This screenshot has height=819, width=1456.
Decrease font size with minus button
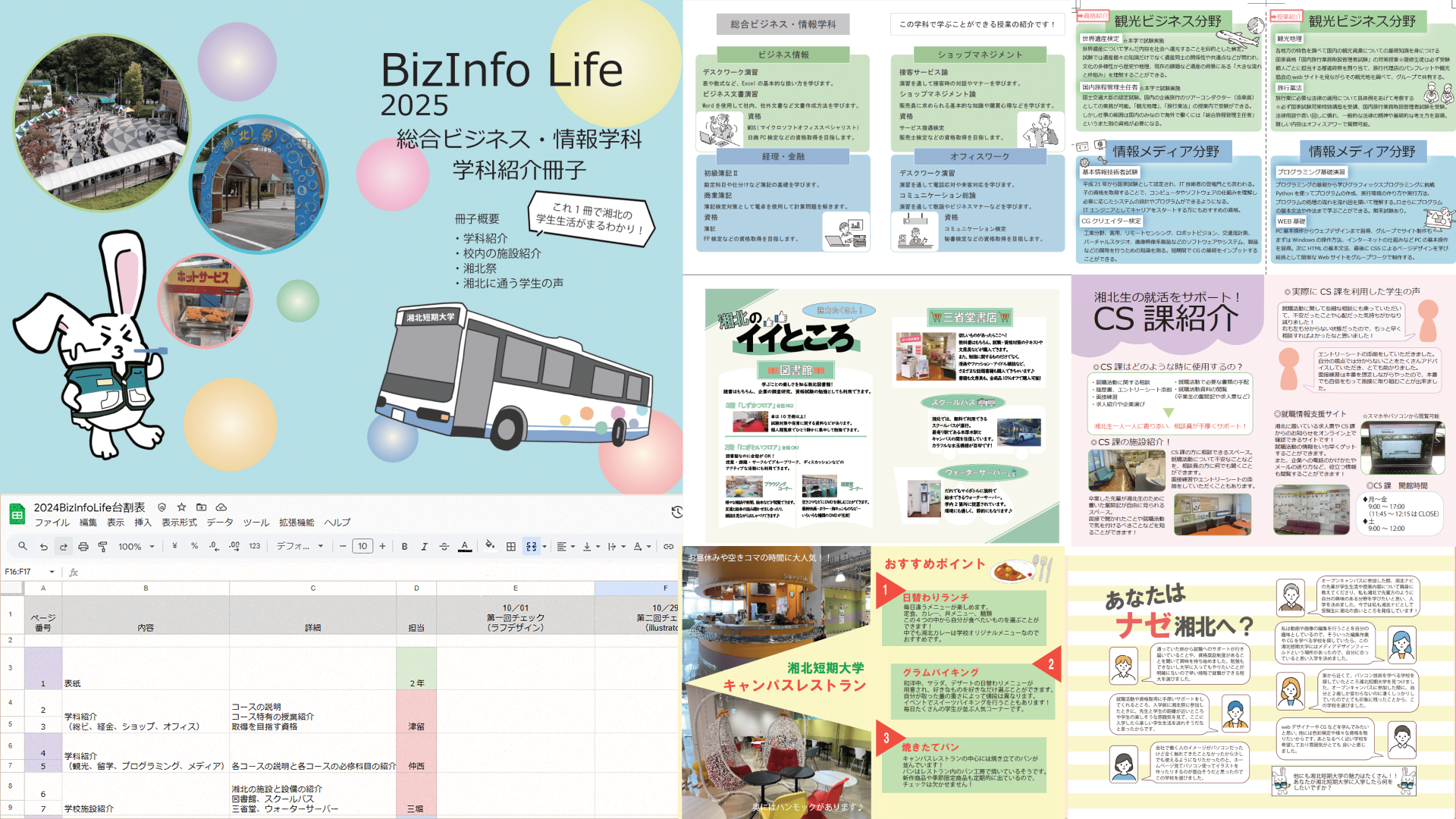click(343, 546)
